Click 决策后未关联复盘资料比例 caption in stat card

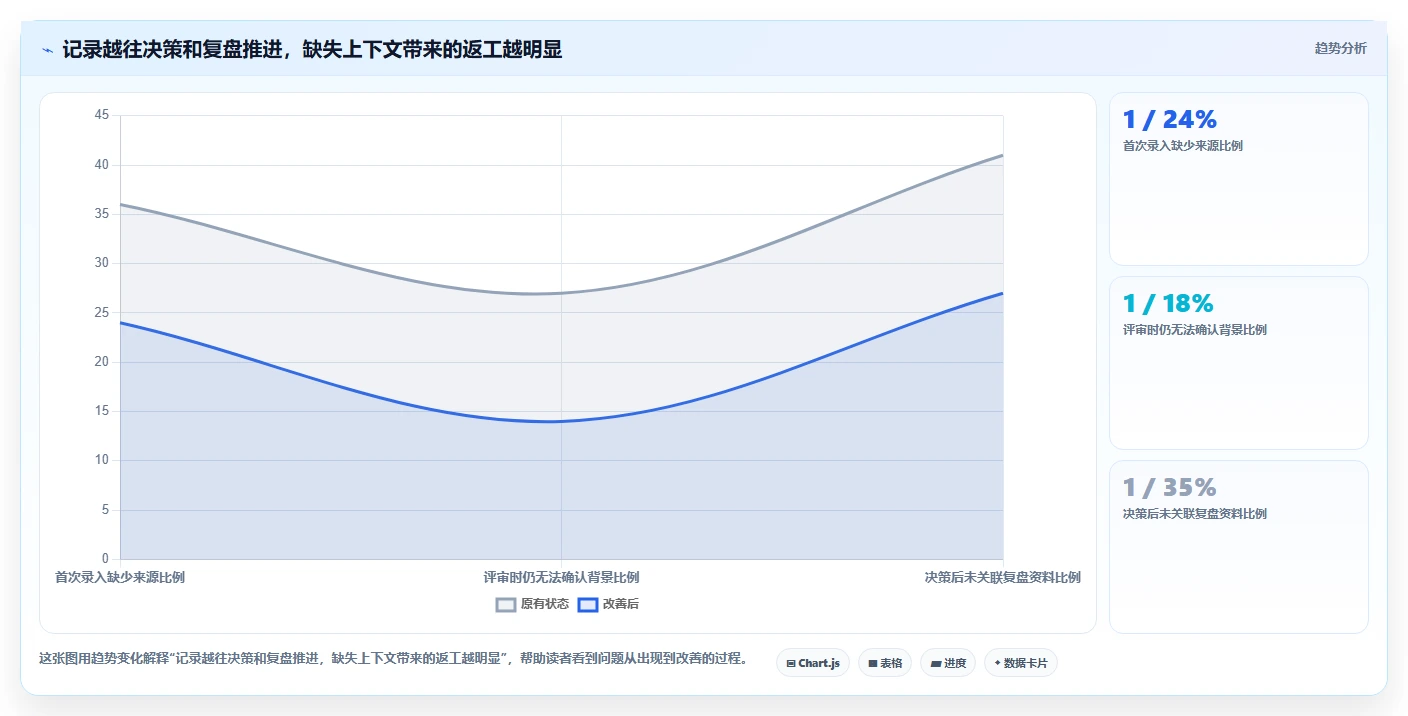[x=1195, y=514]
